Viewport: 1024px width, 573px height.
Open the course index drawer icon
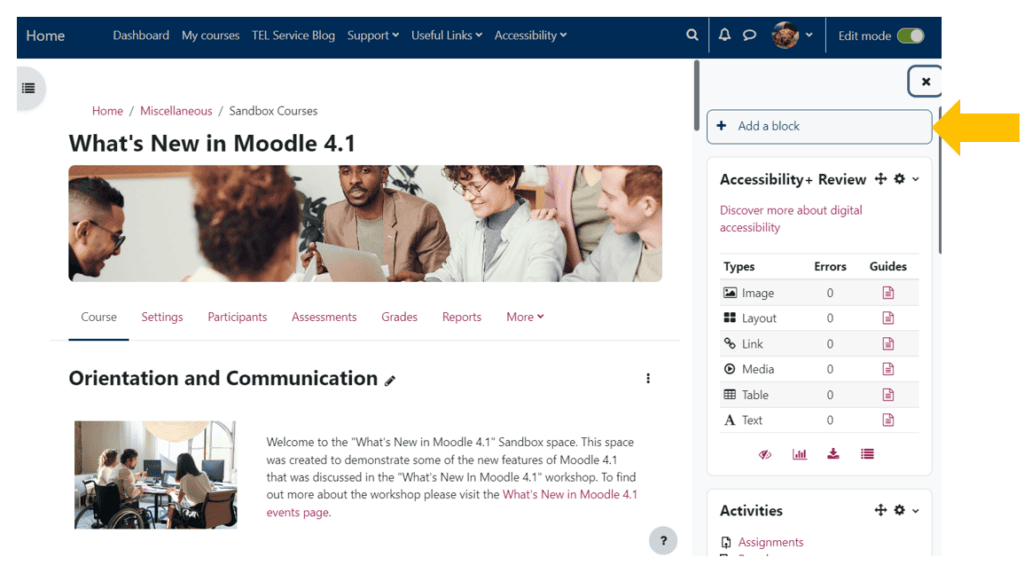click(x=29, y=88)
